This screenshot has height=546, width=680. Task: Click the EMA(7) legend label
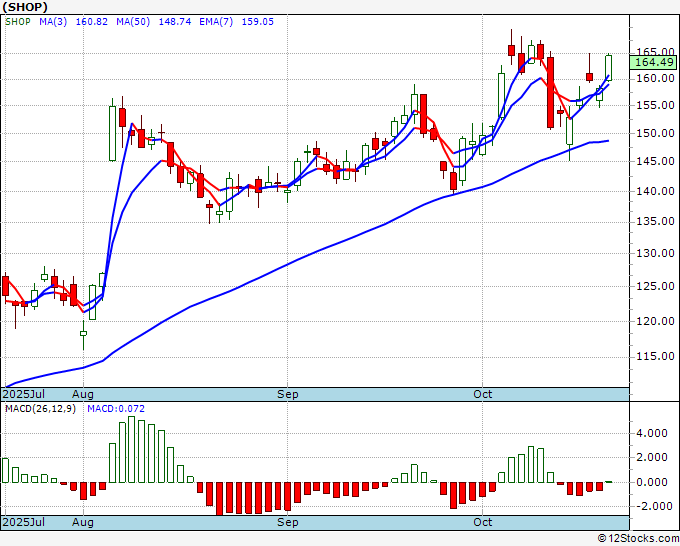(216, 22)
